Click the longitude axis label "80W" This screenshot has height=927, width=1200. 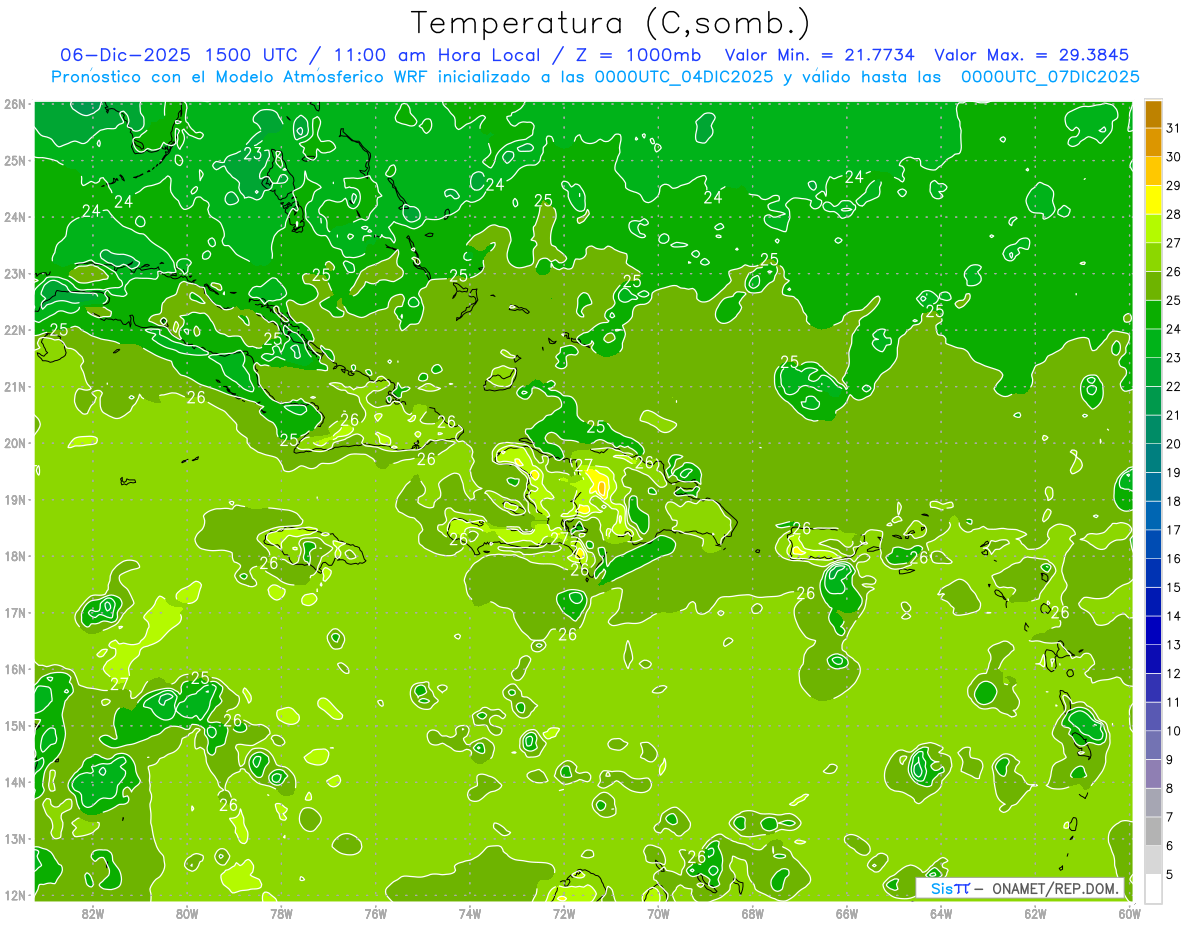[187, 914]
